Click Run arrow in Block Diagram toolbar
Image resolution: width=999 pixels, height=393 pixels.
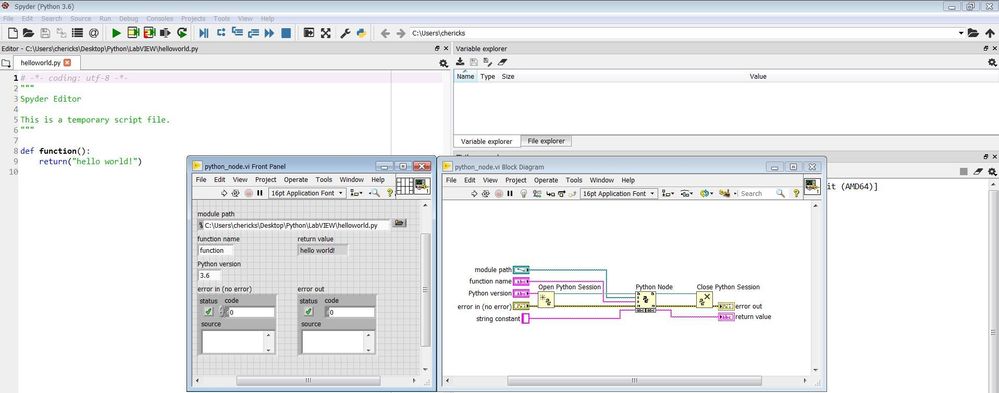click(x=474, y=193)
